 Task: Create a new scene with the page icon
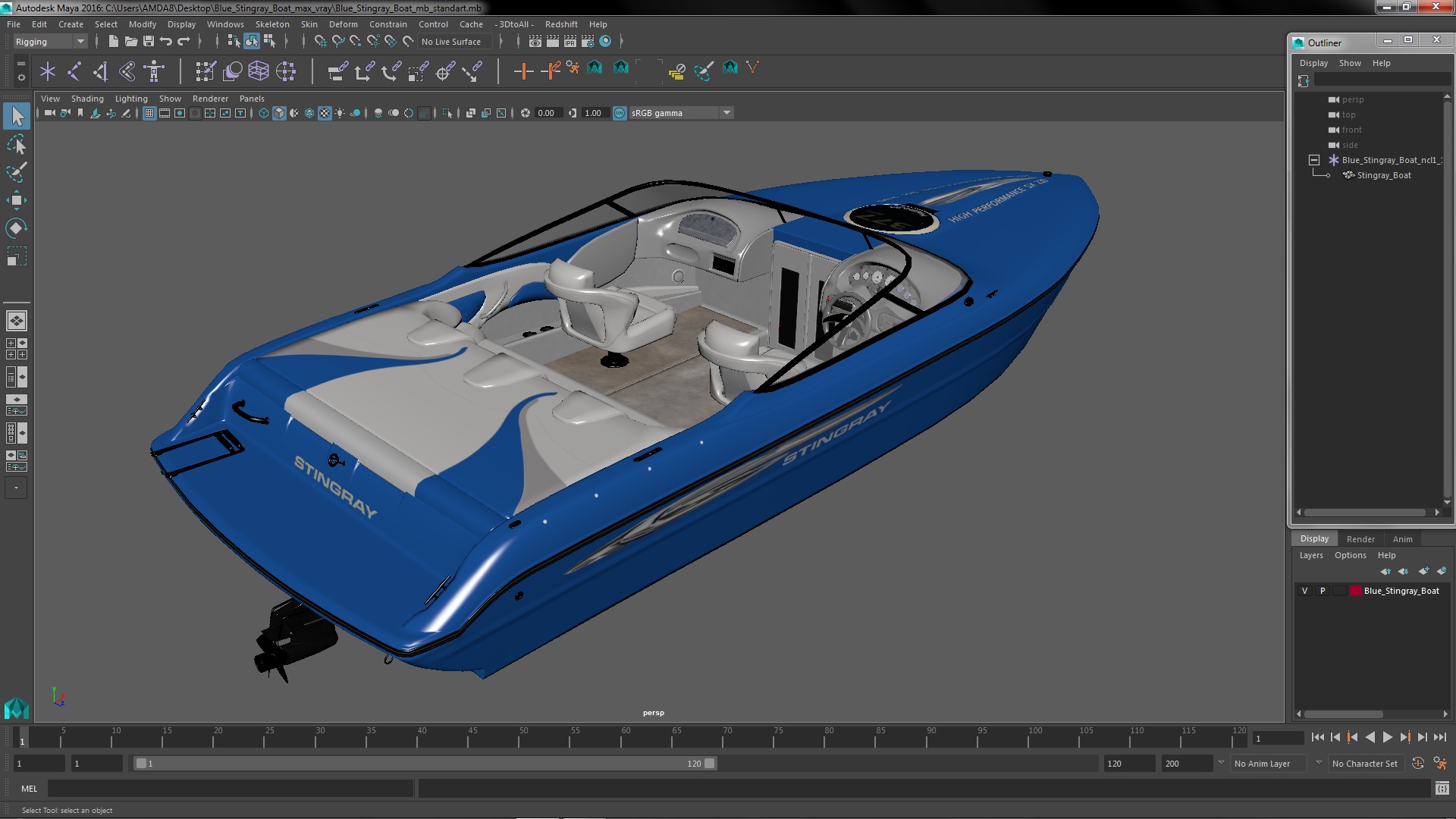[x=113, y=42]
